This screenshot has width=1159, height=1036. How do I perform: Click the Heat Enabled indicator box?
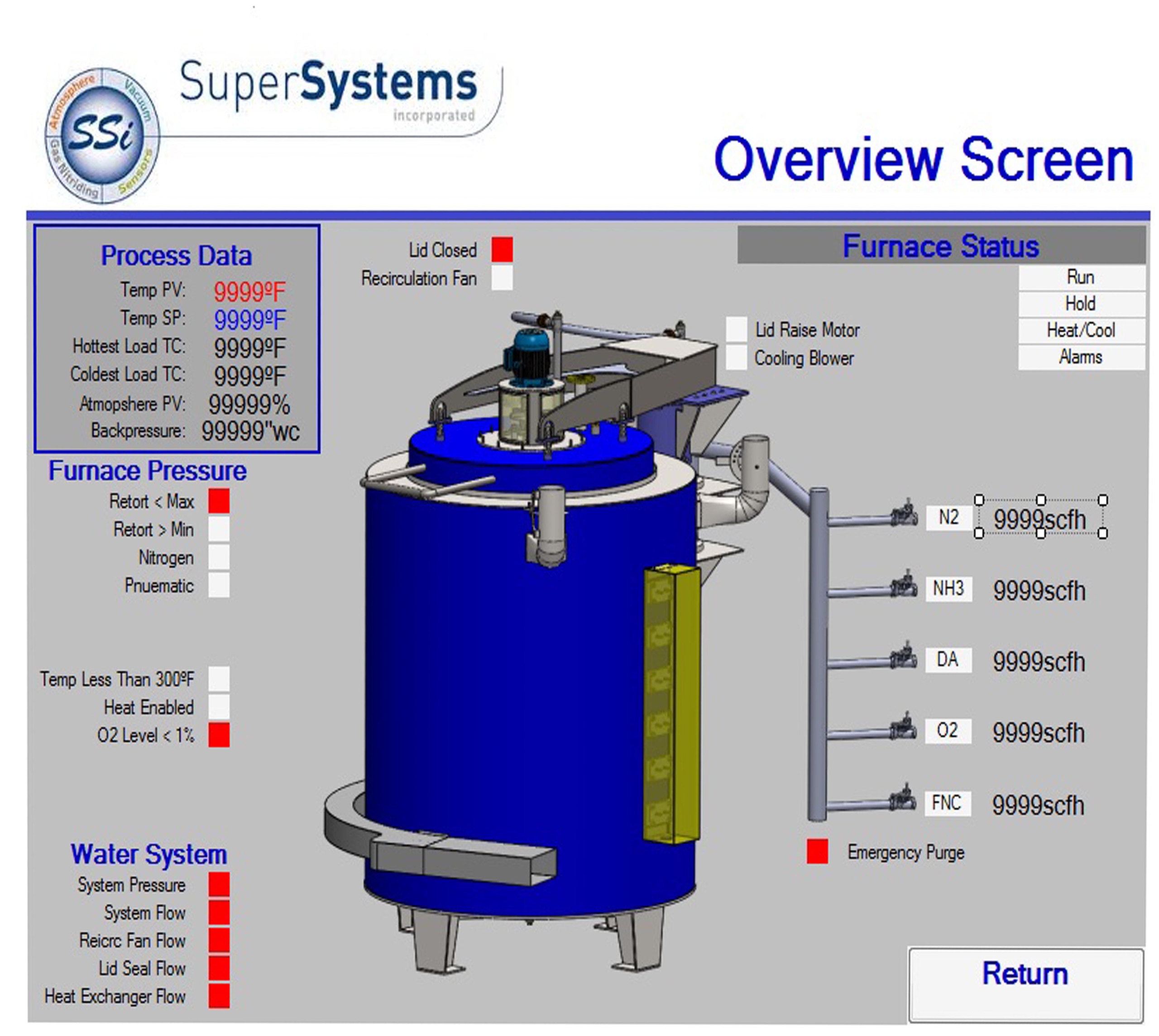219,707
